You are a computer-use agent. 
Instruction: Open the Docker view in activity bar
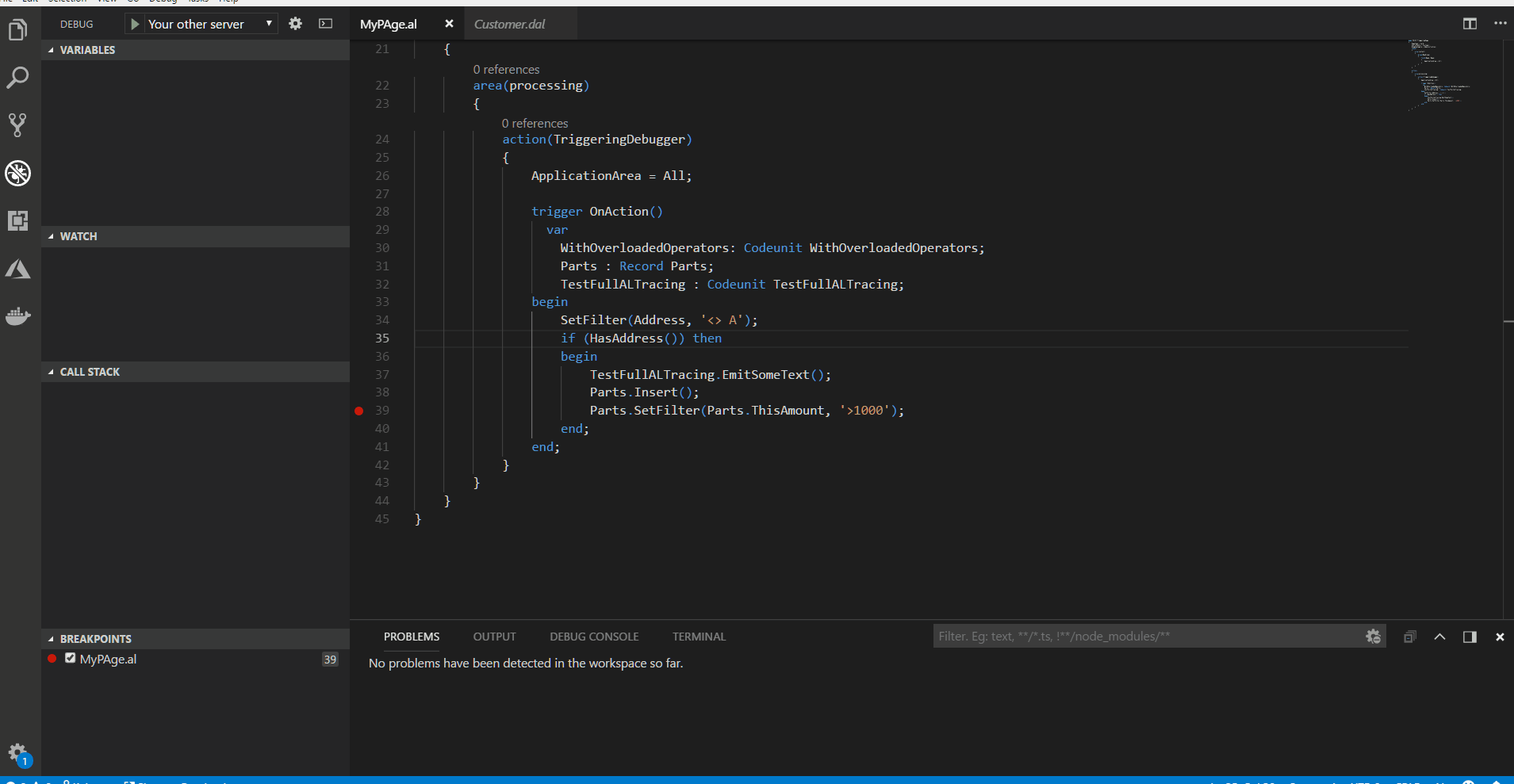tap(17, 316)
